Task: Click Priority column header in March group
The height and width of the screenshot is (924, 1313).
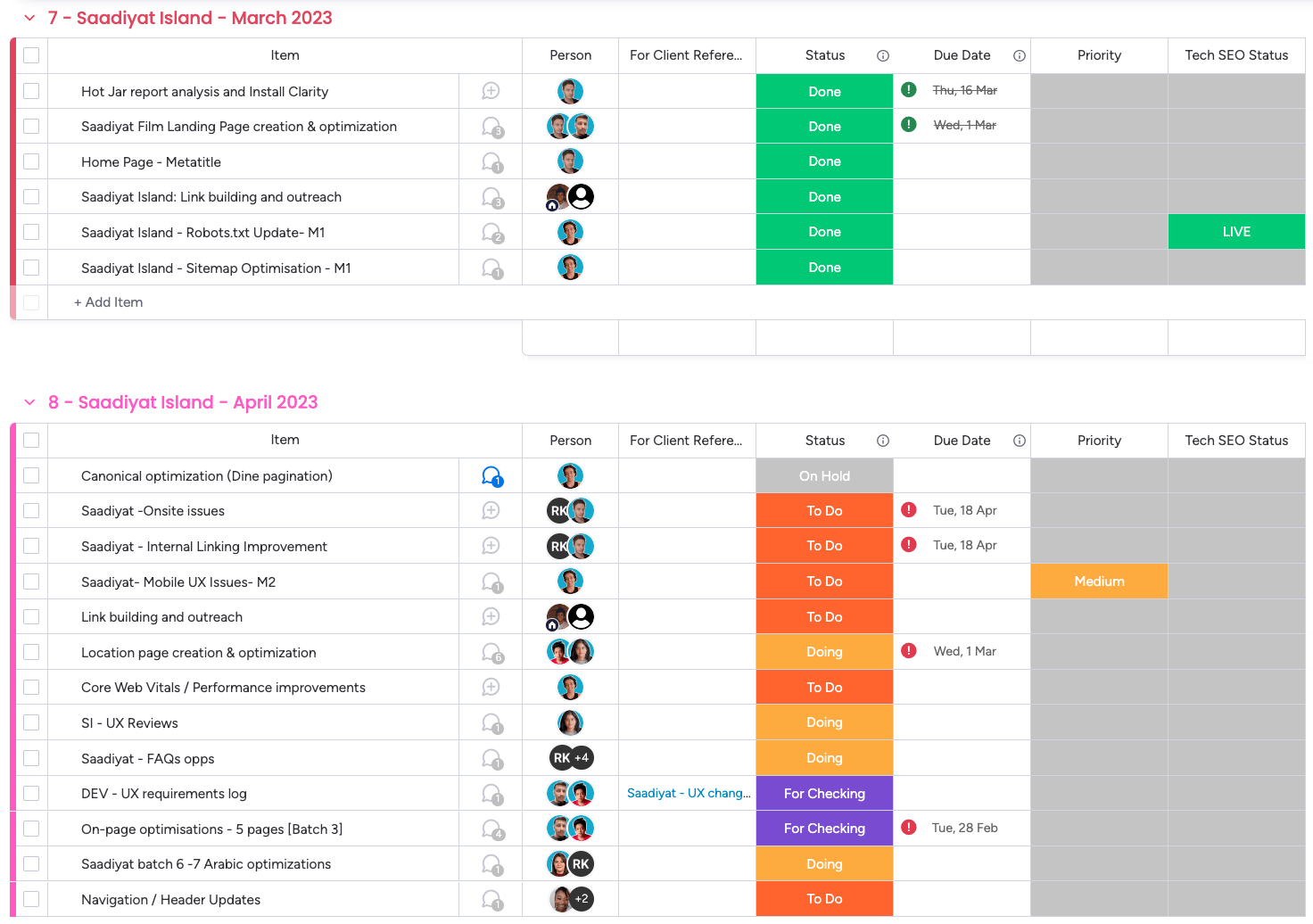Action: click(x=1099, y=55)
